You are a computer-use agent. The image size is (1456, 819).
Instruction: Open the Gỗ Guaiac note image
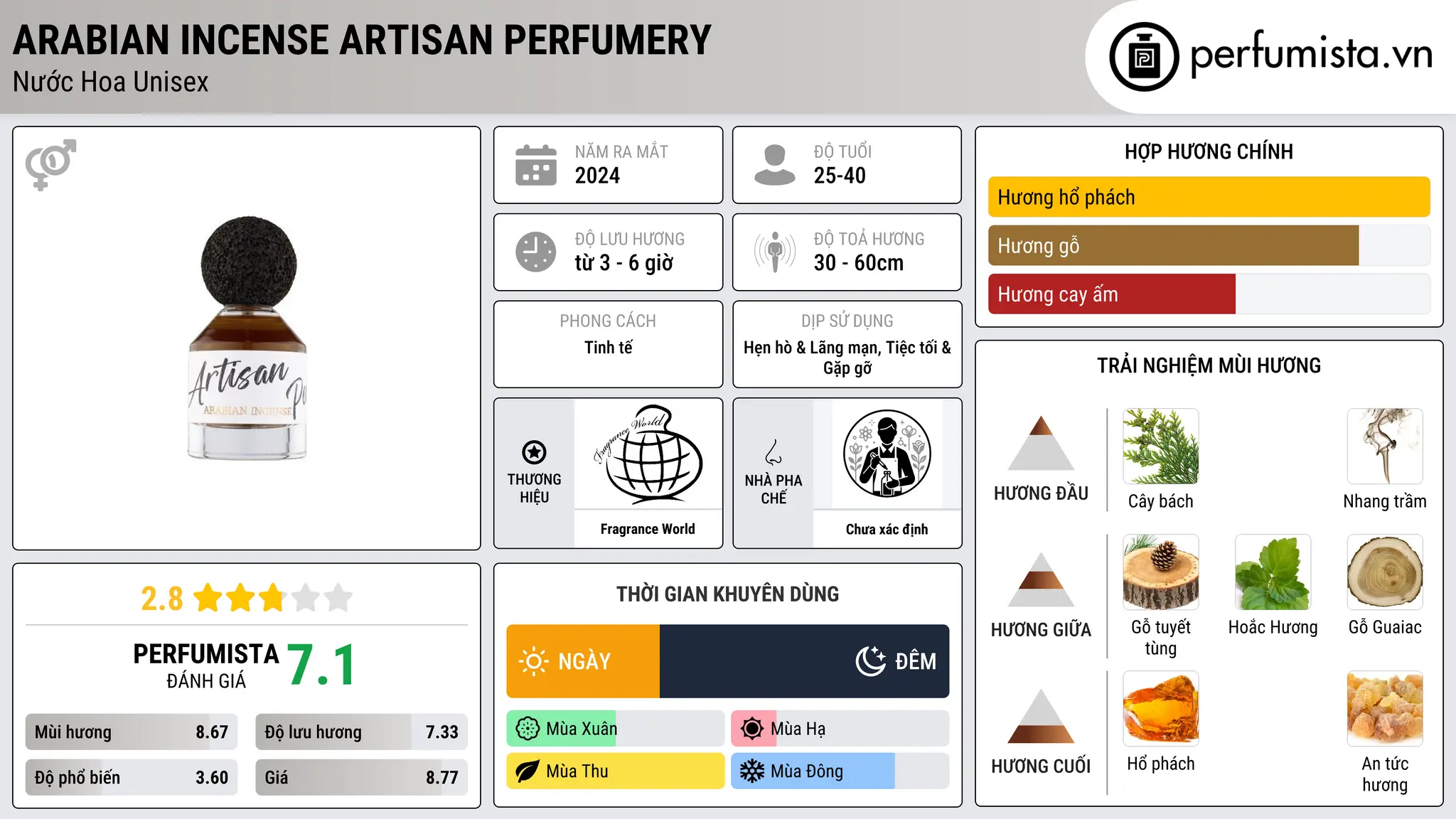[x=1385, y=572]
